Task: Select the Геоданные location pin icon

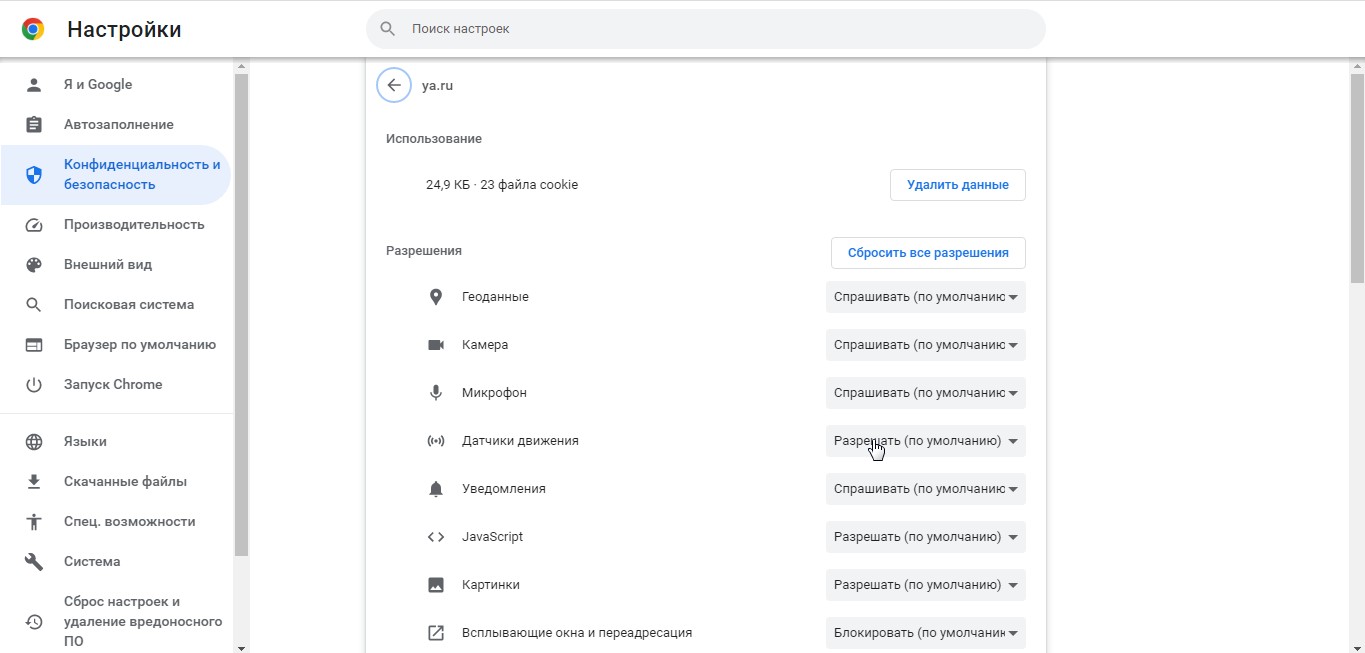Action: point(435,296)
